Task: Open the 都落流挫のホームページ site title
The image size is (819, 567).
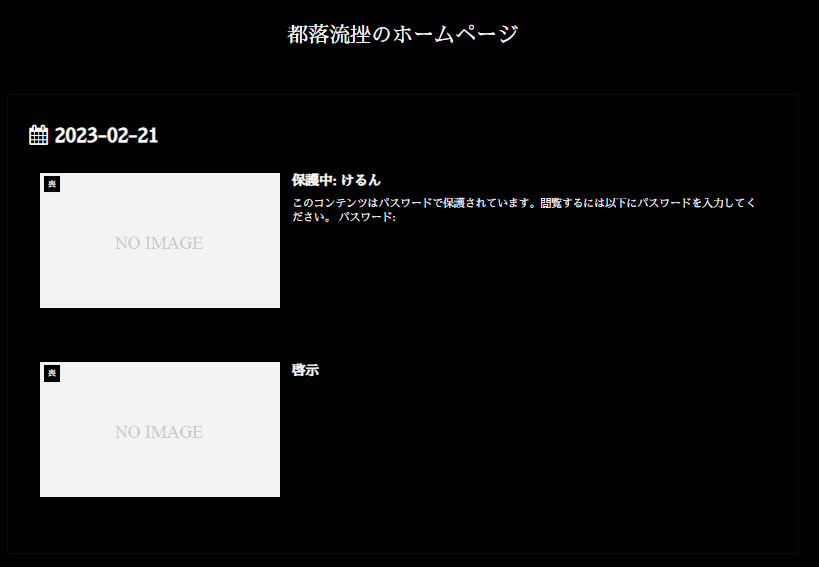Action: [x=403, y=34]
